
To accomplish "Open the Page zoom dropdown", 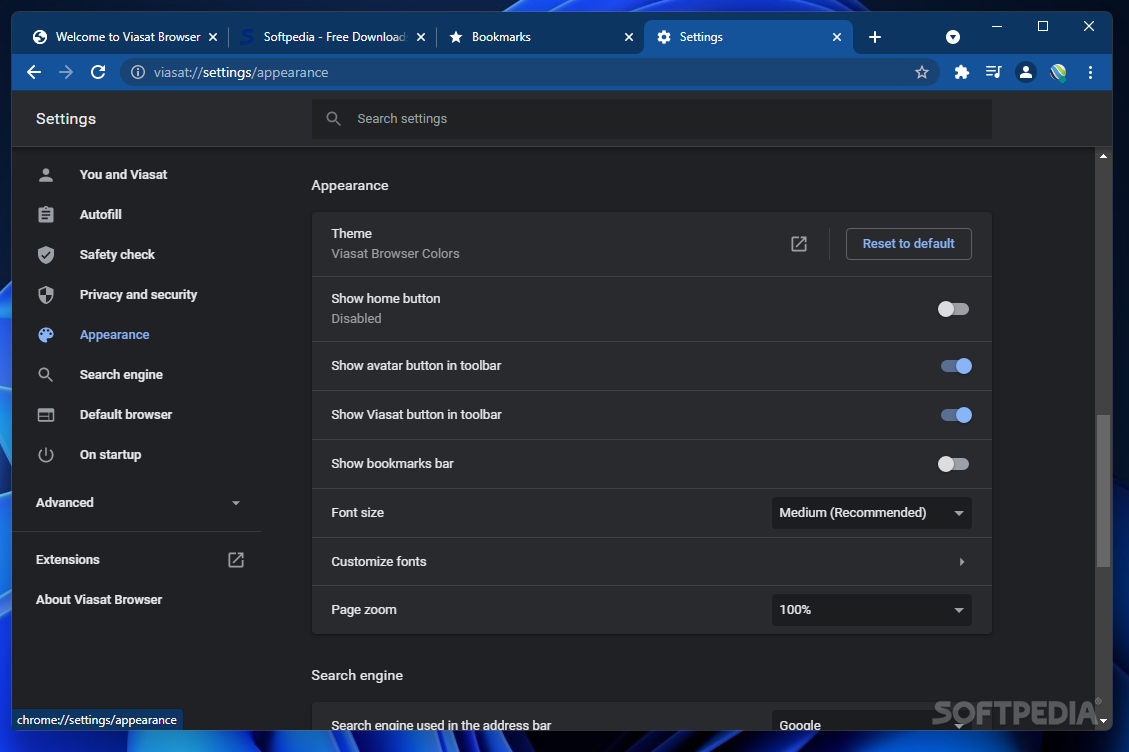I will (871, 609).
